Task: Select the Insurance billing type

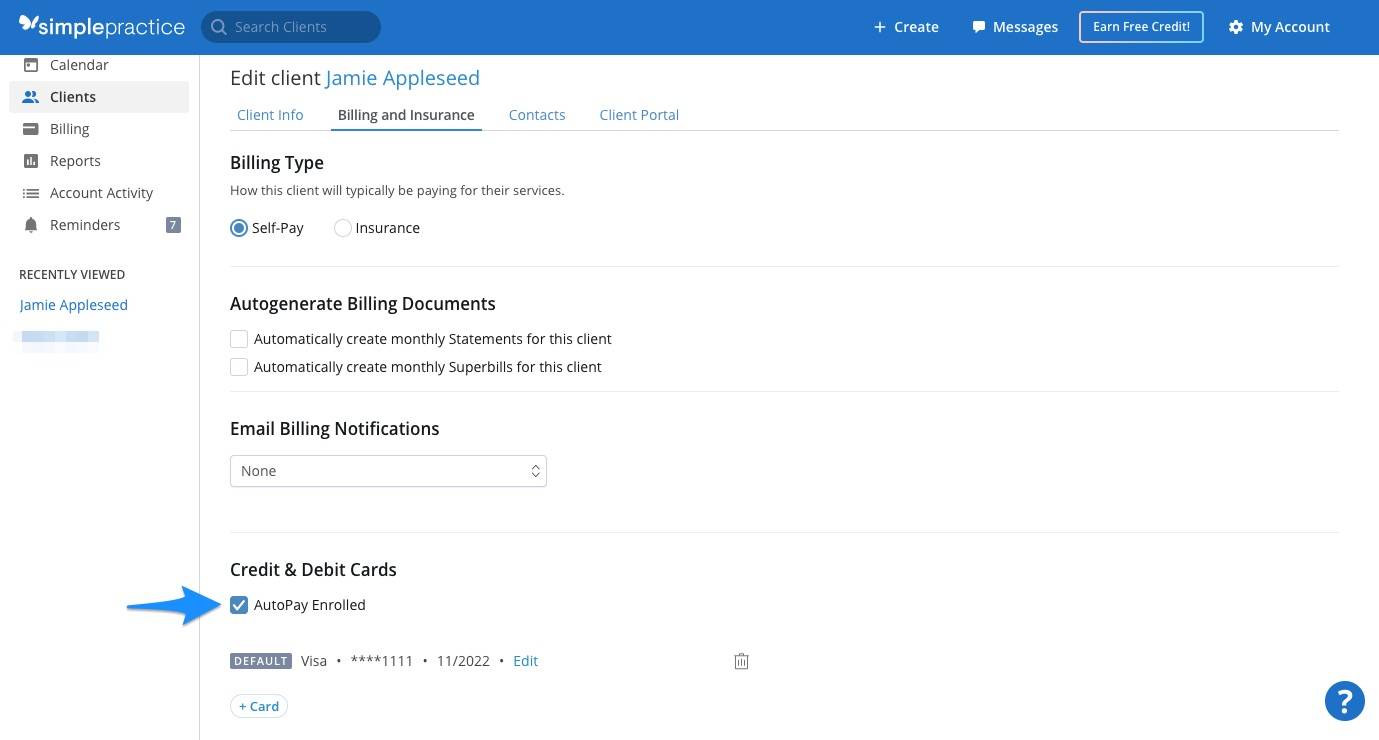Action: click(x=343, y=227)
